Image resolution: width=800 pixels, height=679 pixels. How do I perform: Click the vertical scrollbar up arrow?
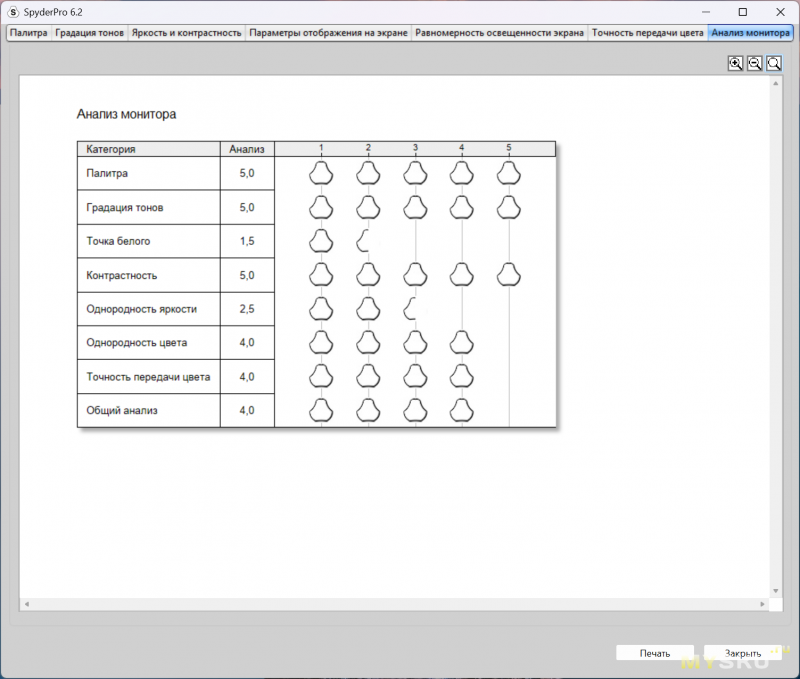point(776,83)
